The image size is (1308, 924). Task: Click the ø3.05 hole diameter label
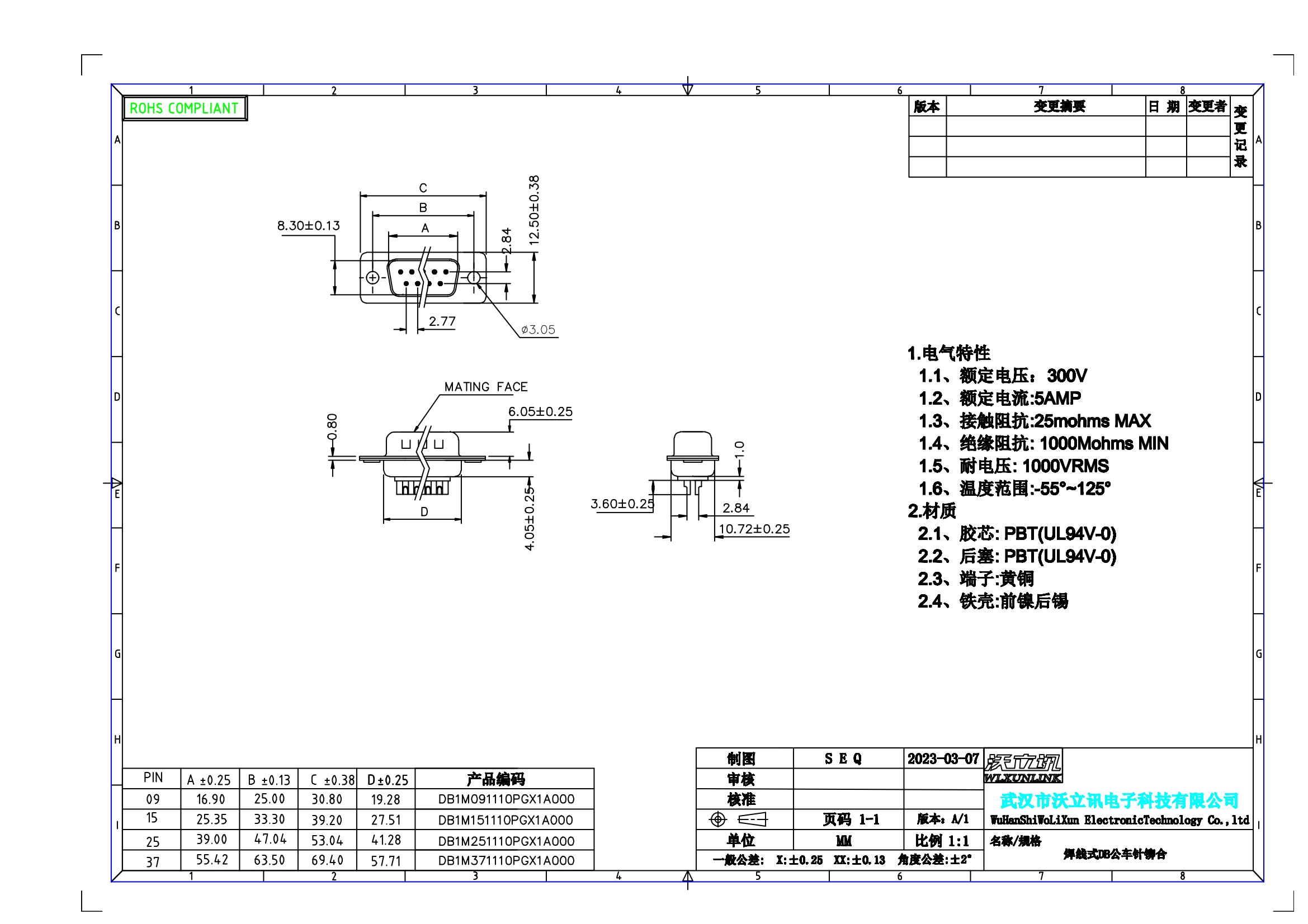click(538, 330)
